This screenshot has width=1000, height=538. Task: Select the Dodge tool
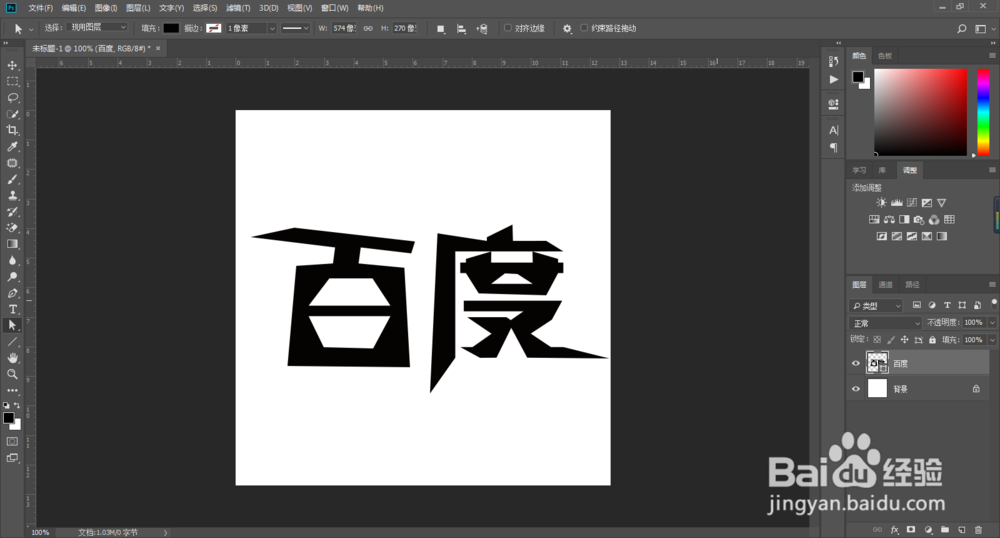[x=12, y=277]
